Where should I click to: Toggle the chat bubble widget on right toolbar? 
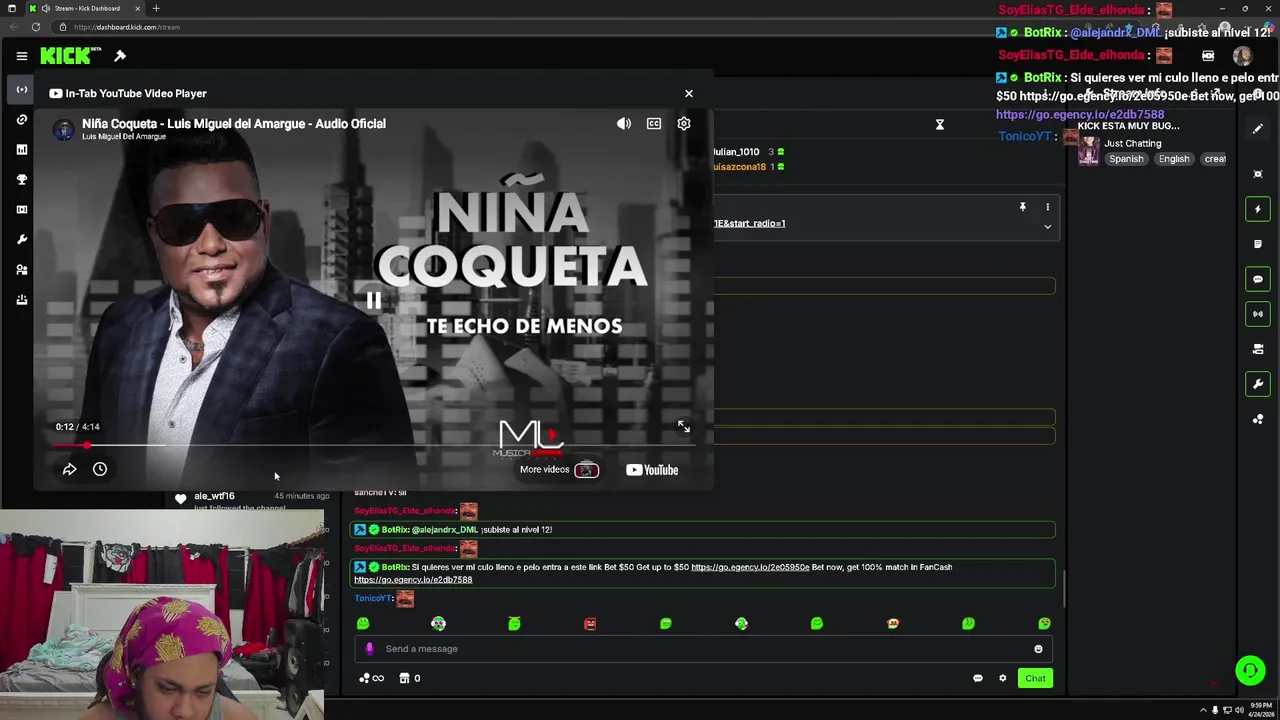[x=1258, y=279]
